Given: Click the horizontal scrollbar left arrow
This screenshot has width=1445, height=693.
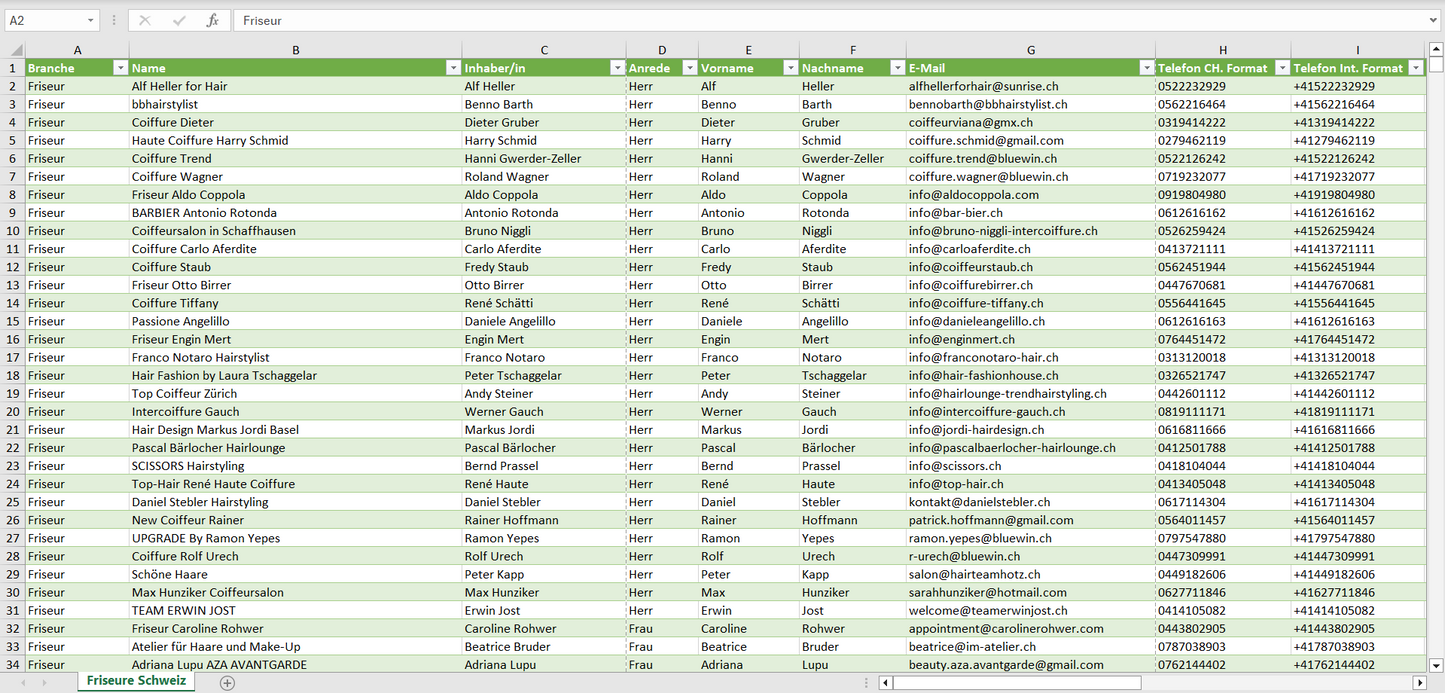Looking at the screenshot, I should [885, 683].
